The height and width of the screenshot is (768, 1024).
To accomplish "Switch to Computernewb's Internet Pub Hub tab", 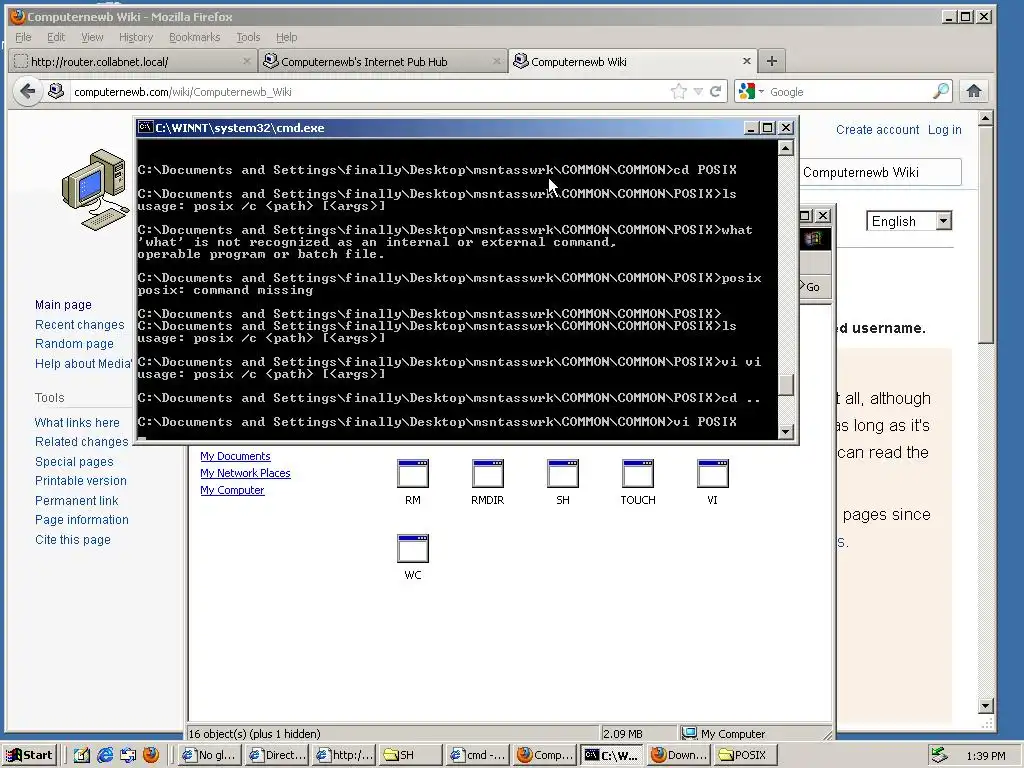I will point(383,61).
